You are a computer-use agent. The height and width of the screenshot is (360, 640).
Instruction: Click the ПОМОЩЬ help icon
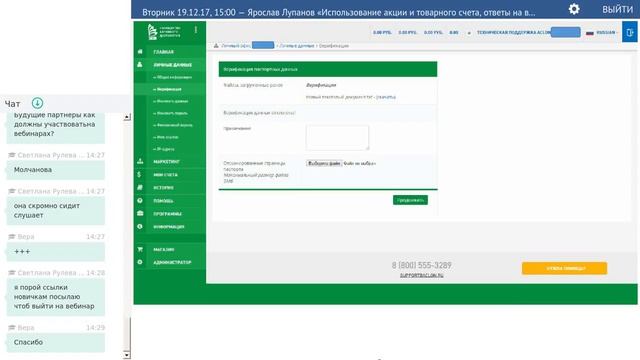pos(140,200)
